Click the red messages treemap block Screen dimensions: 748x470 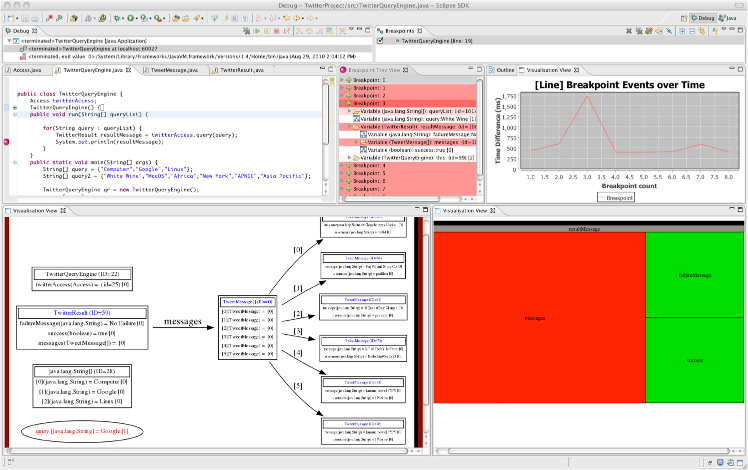[540, 318]
